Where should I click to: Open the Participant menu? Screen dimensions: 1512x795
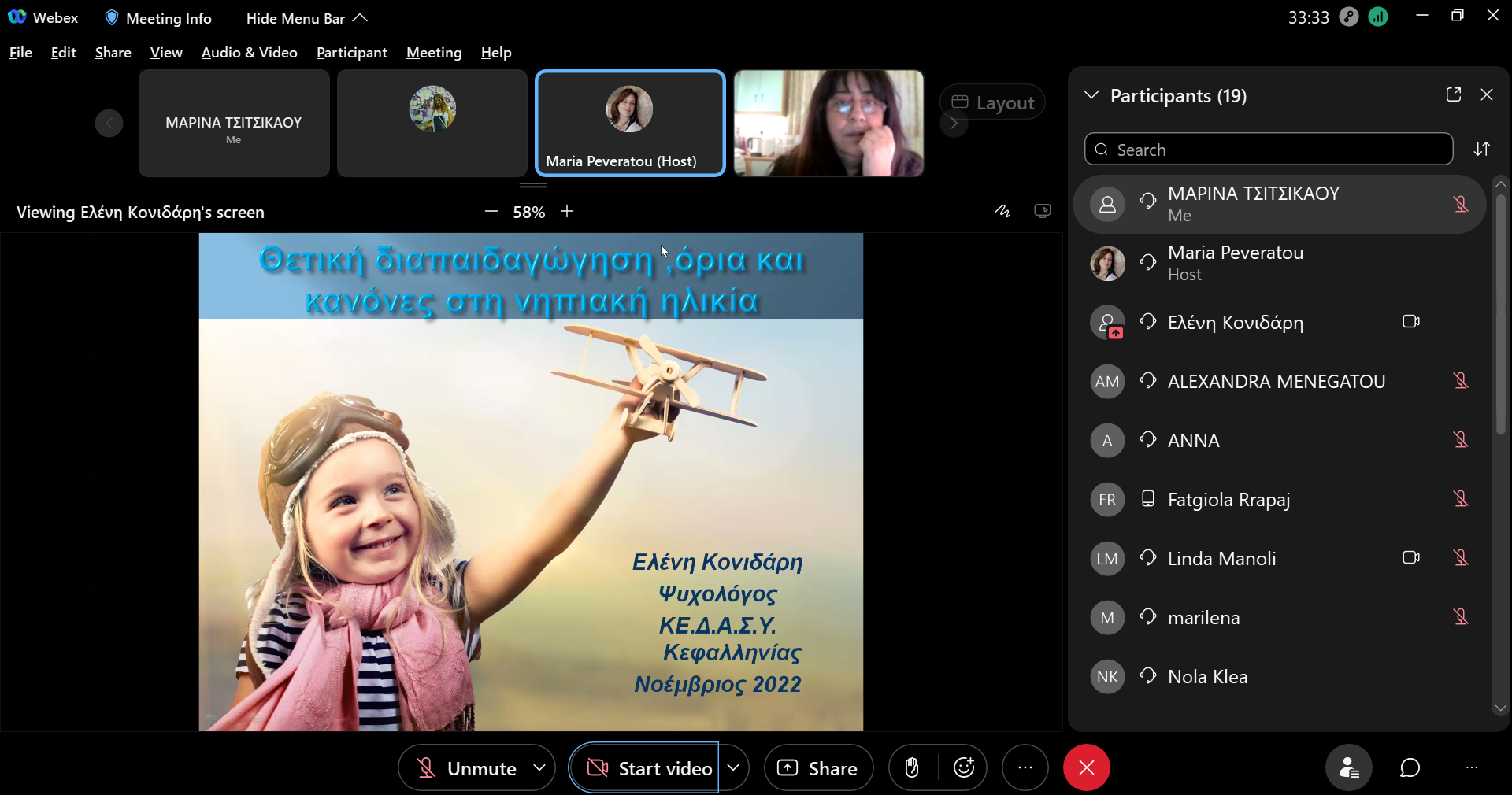click(x=351, y=53)
